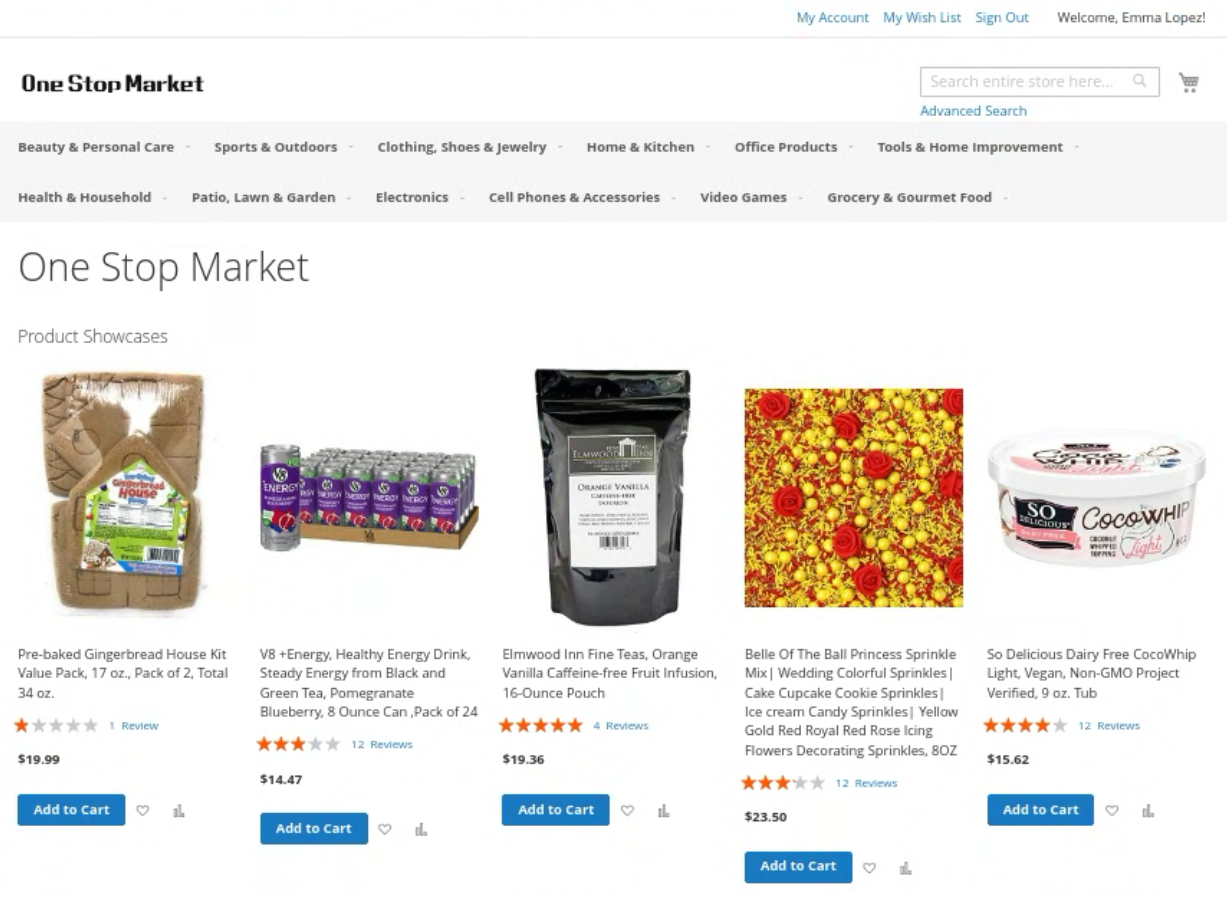Add V8 +Energy drink to cart
1227x897 pixels.
tap(313, 828)
